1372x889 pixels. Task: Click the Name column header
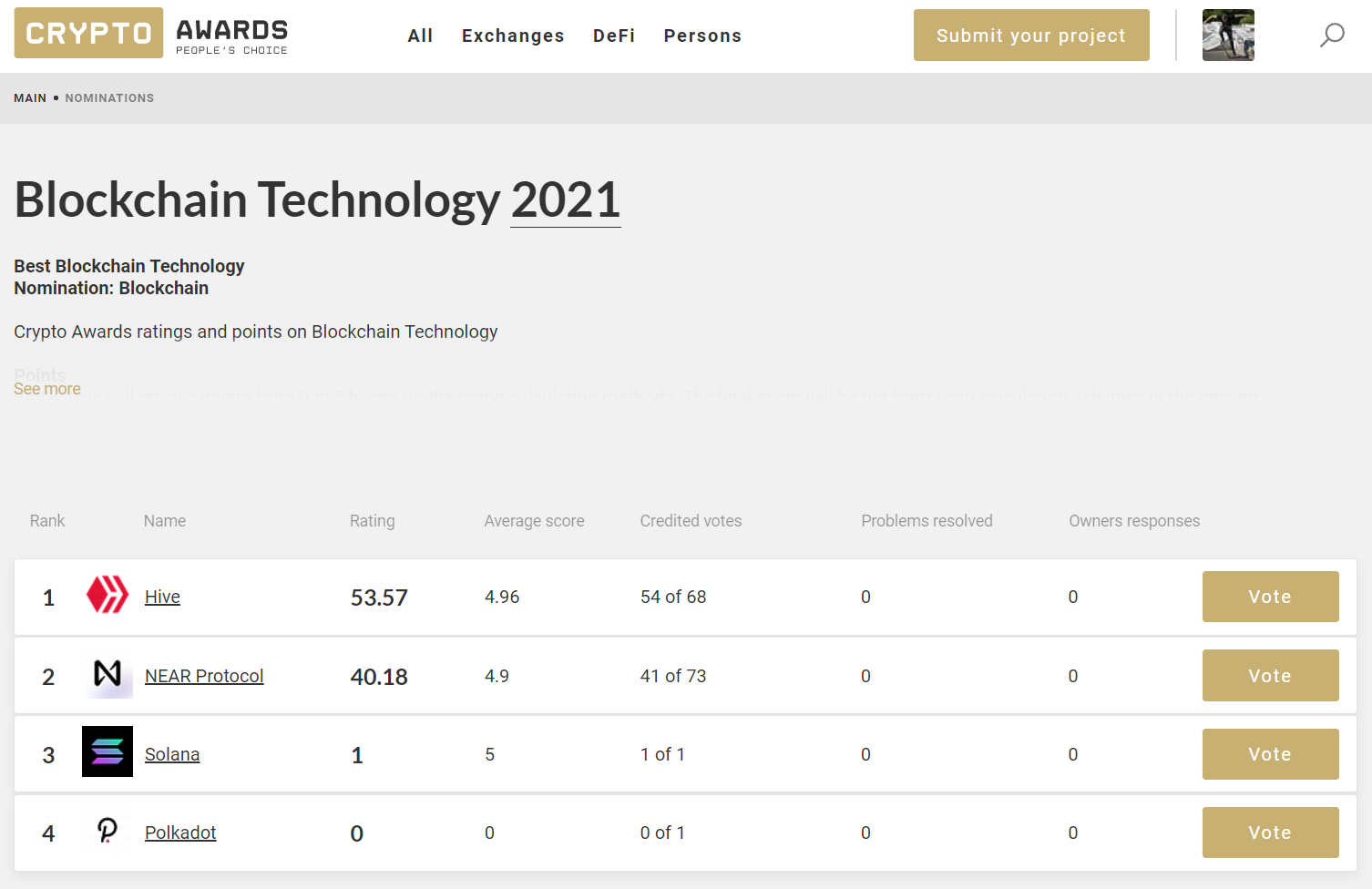pos(165,521)
